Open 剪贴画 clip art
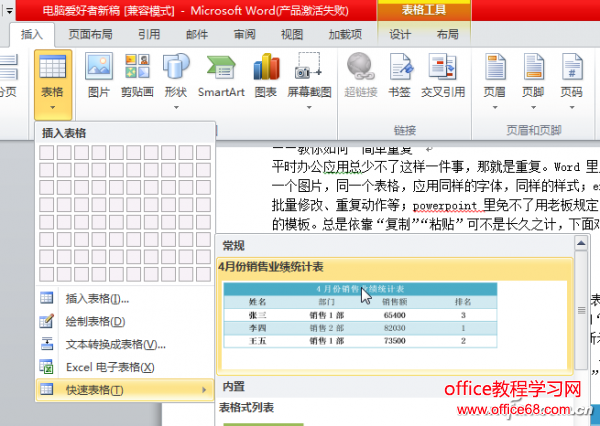Viewport: 600px width, 426px height. point(137,76)
